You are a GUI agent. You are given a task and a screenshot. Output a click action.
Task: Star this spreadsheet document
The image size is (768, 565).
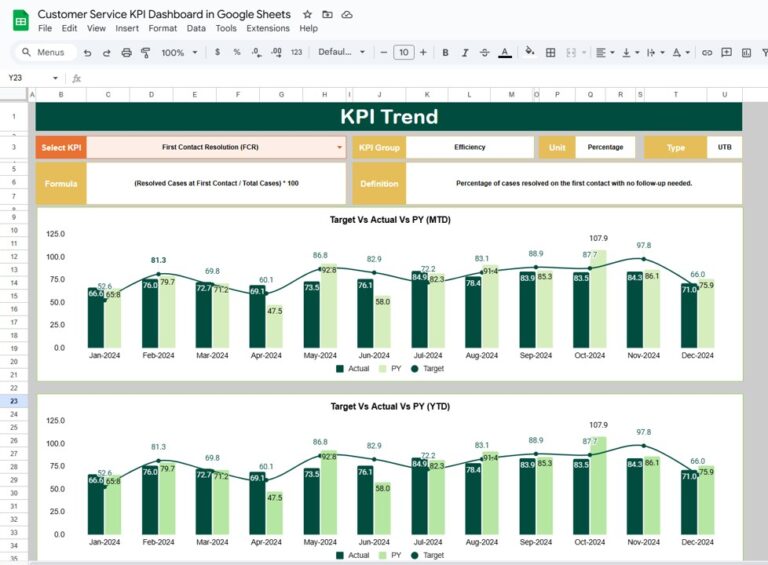(x=307, y=15)
